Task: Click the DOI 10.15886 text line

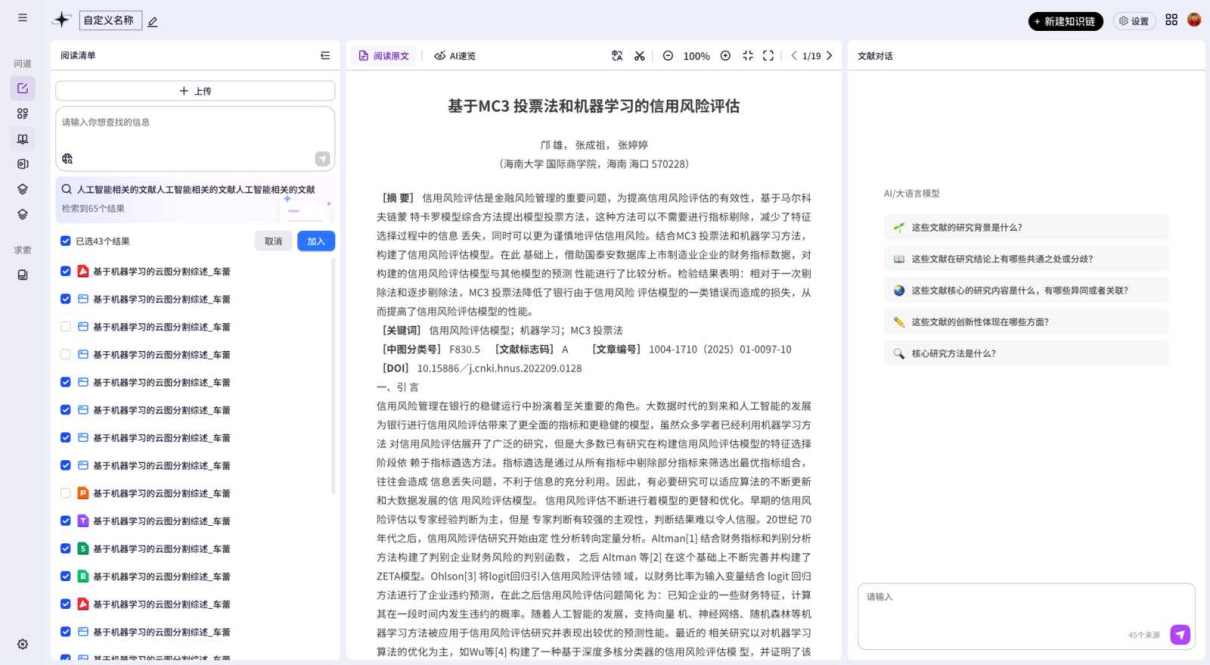Action: point(480,368)
